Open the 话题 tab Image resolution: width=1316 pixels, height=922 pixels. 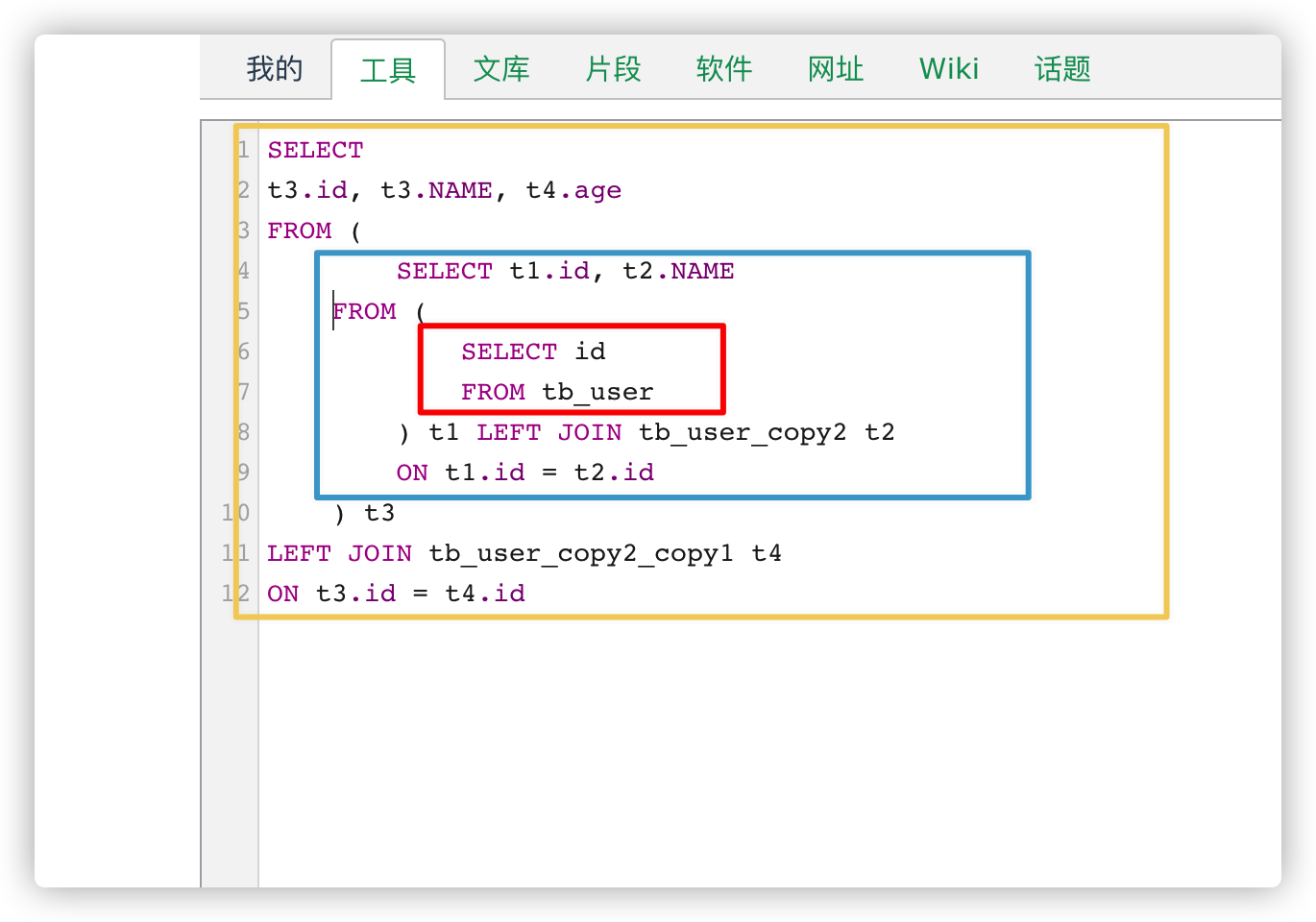click(x=1060, y=69)
